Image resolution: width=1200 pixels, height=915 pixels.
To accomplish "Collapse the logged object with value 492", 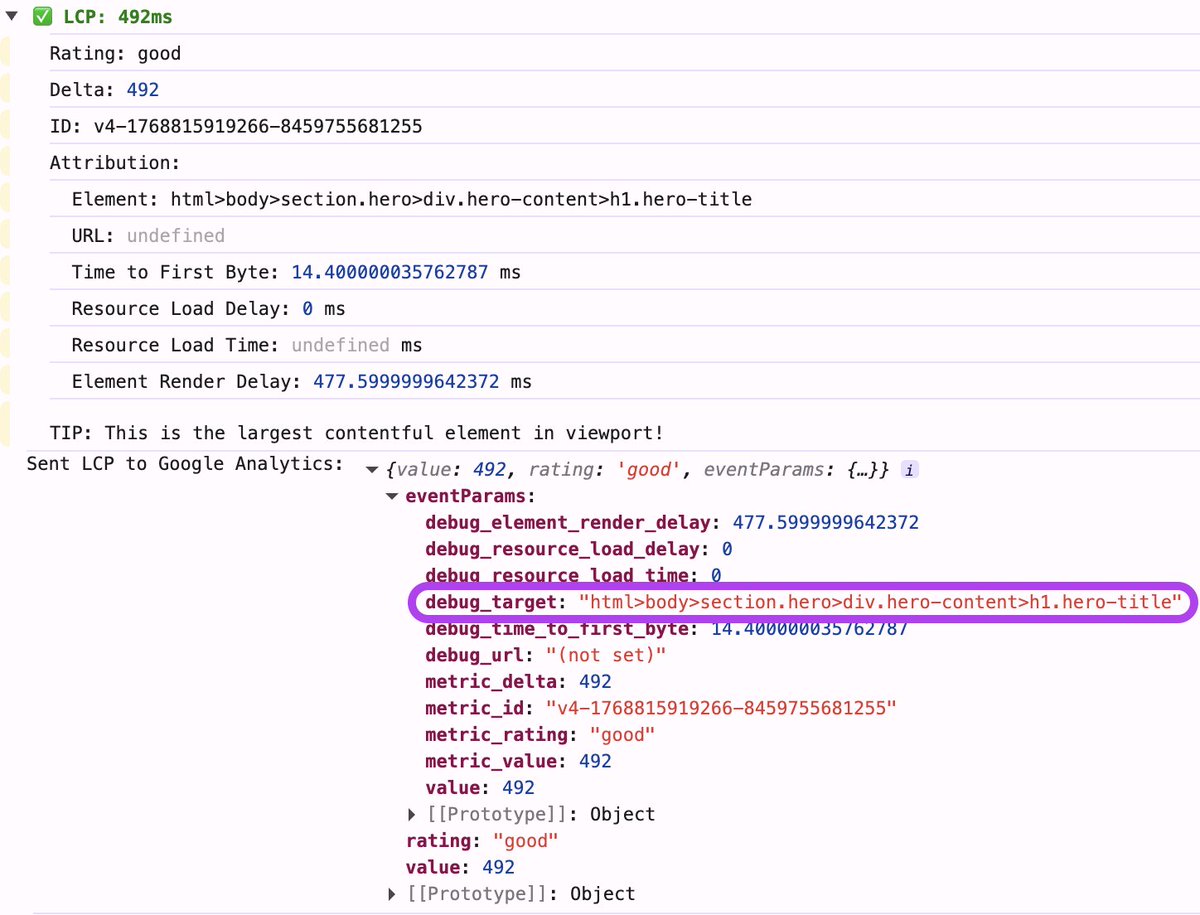I will pos(373,469).
